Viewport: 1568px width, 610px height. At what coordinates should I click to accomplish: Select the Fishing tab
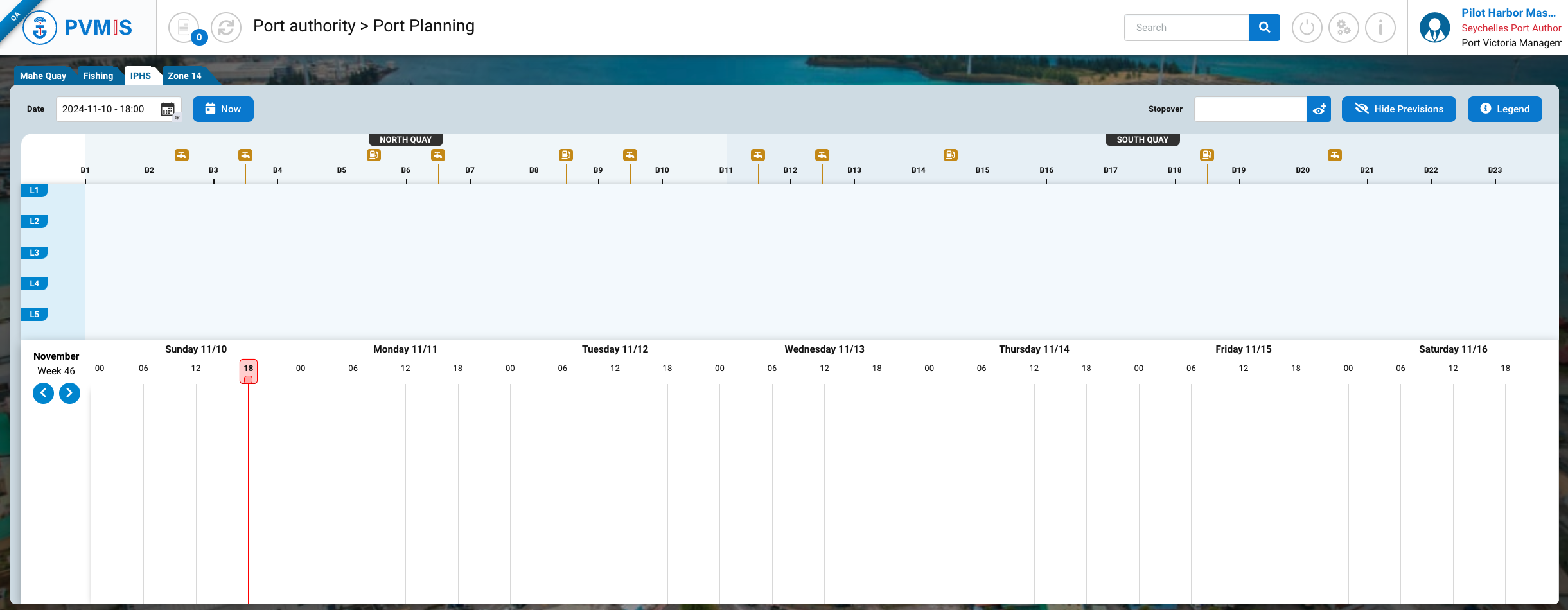click(98, 76)
